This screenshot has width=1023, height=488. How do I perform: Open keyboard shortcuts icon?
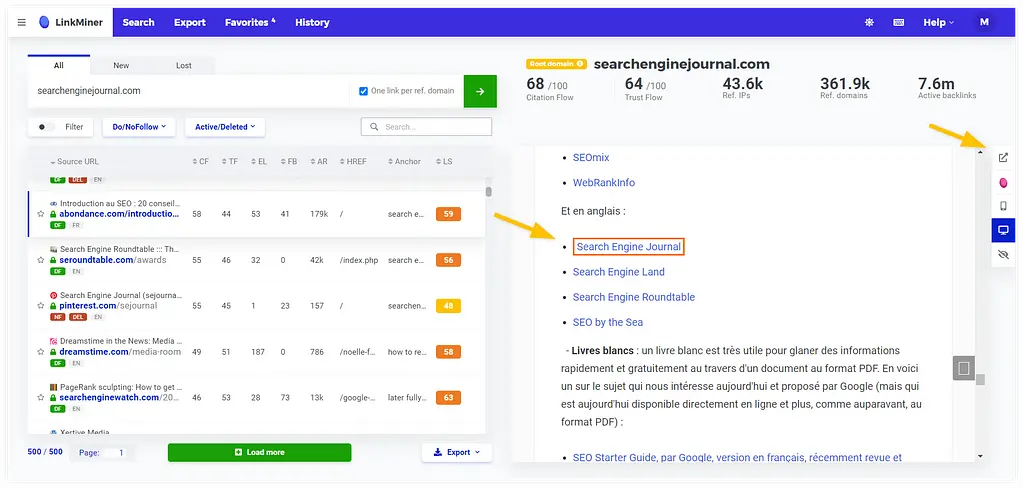point(899,22)
